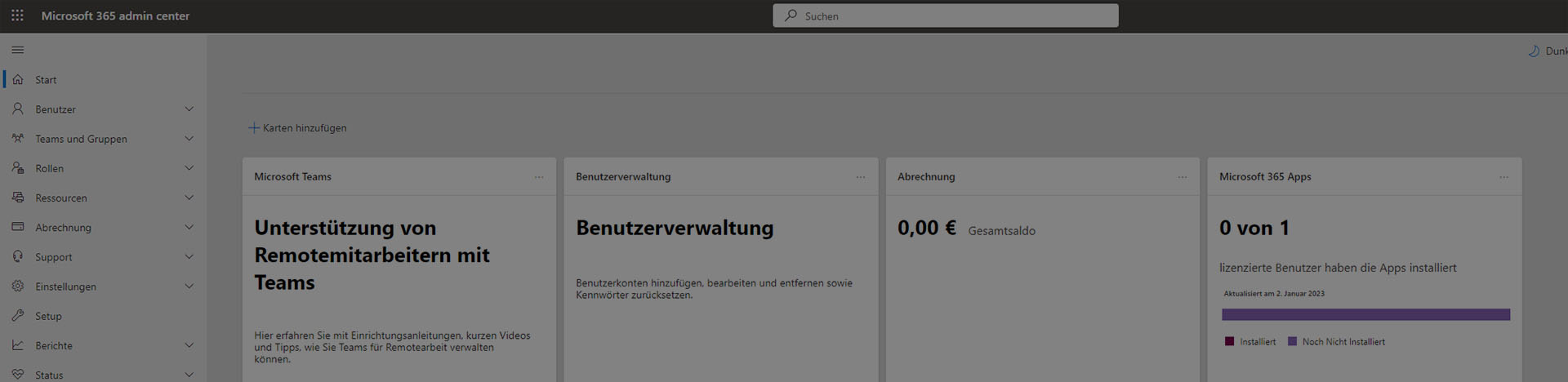Click the purple installation progress bar
The image size is (1568, 382).
[1365, 314]
